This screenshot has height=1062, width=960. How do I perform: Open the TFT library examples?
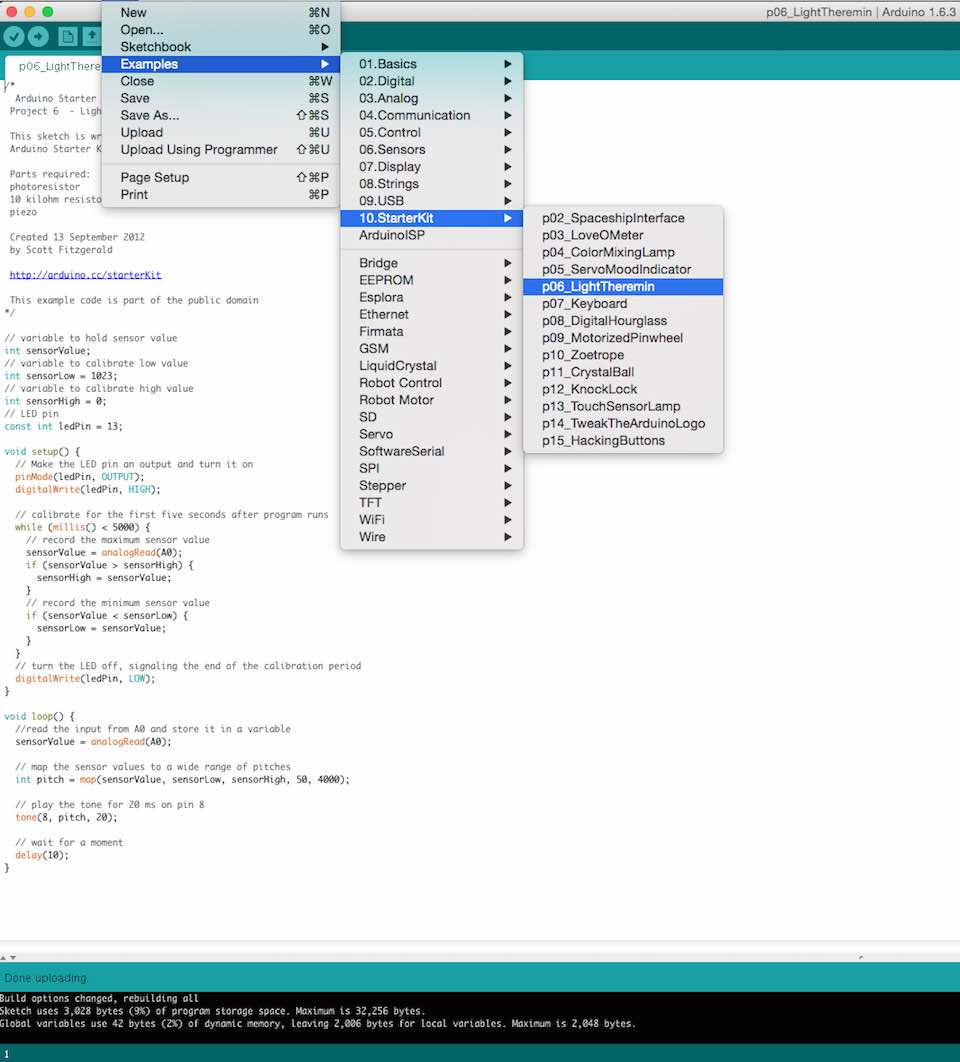click(x=432, y=503)
